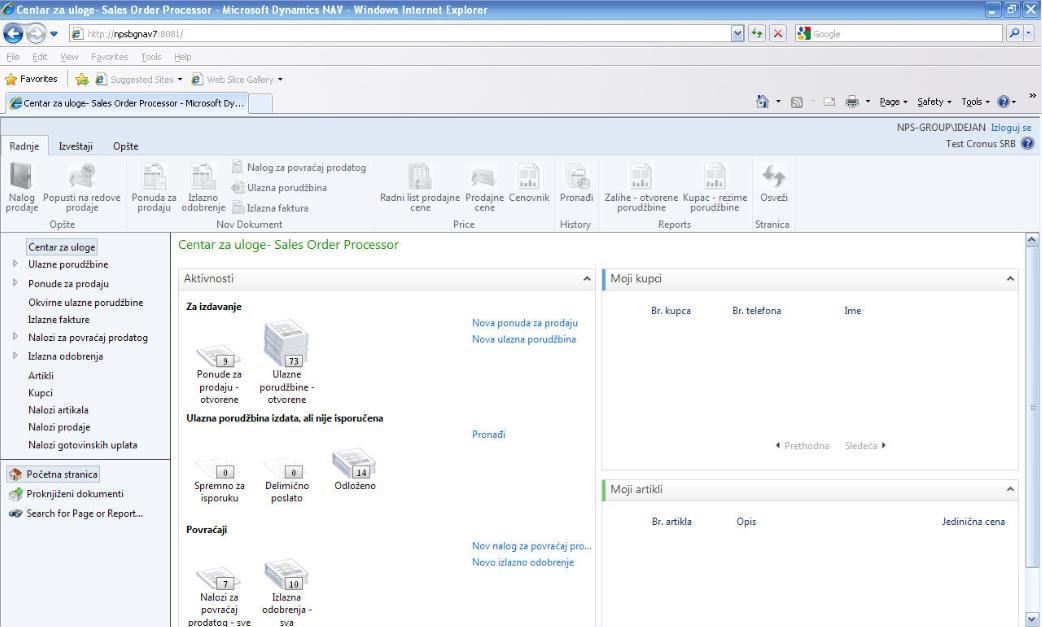The width and height of the screenshot is (1042, 627).
Task: Open the Favorites menu in menu bar
Action: click(110, 57)
